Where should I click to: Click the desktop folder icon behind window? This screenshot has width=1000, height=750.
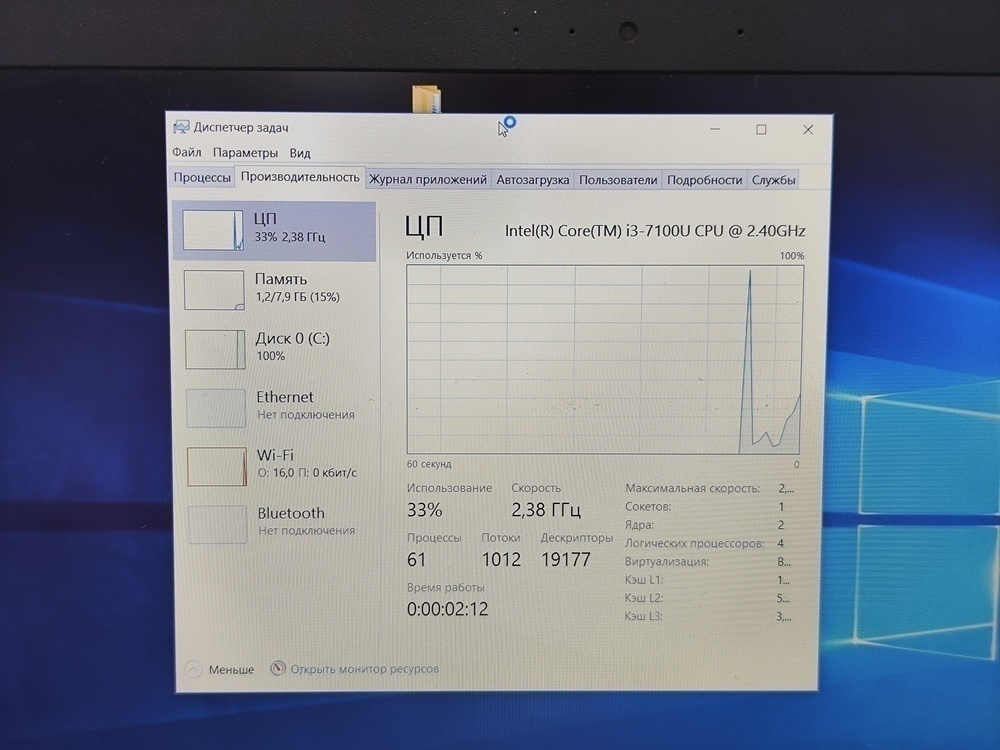coord(426,99)
